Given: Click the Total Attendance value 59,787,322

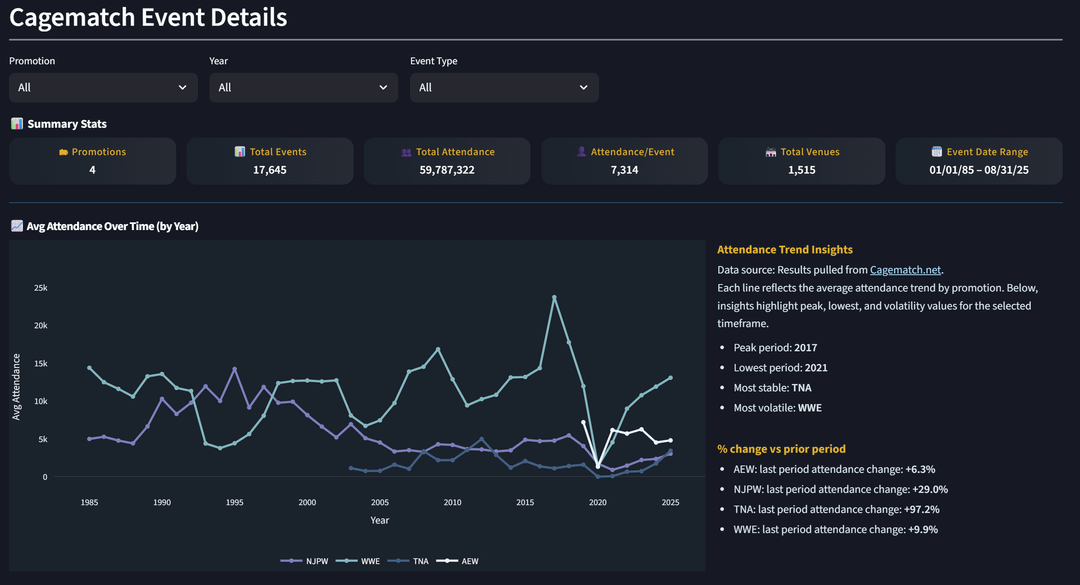Looking at the screenshot, I should [447, 170].
